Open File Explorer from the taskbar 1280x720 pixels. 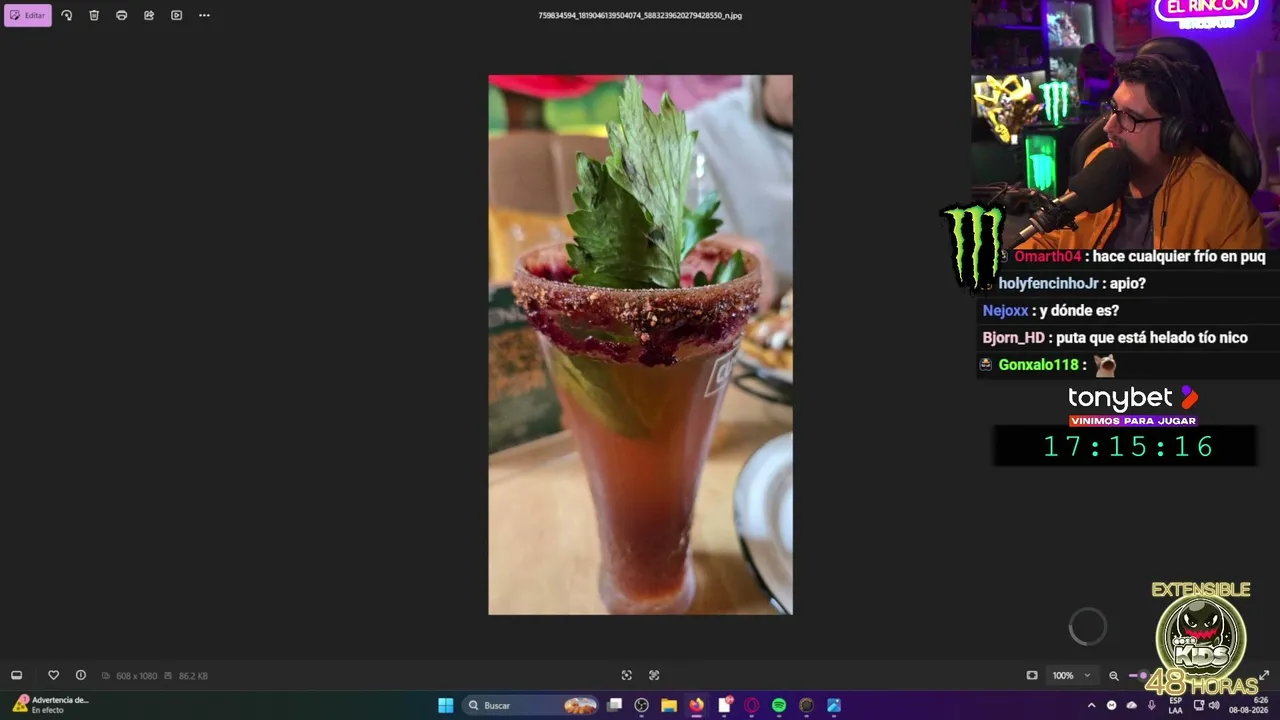pyautogui.click(x=669, y=705)
